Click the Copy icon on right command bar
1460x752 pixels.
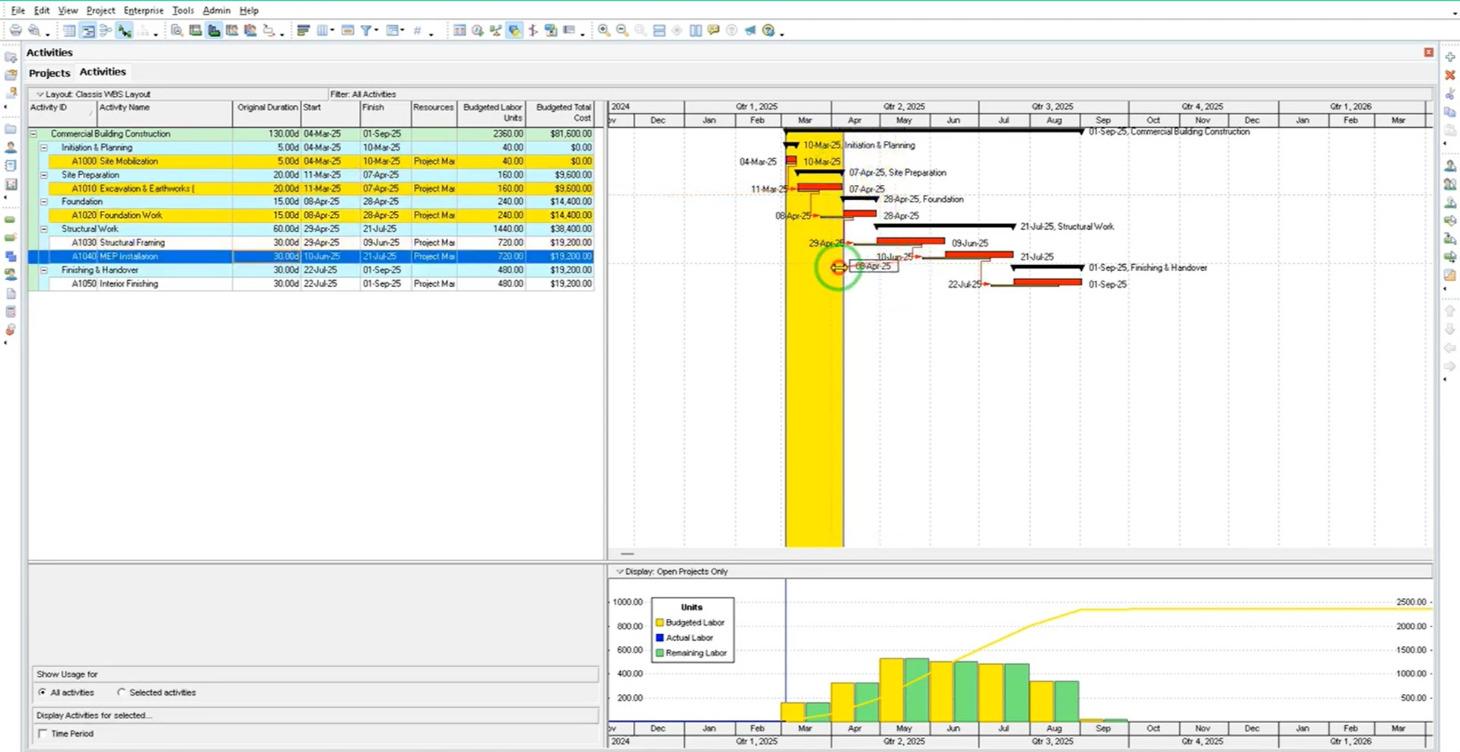pos(1450,112)
